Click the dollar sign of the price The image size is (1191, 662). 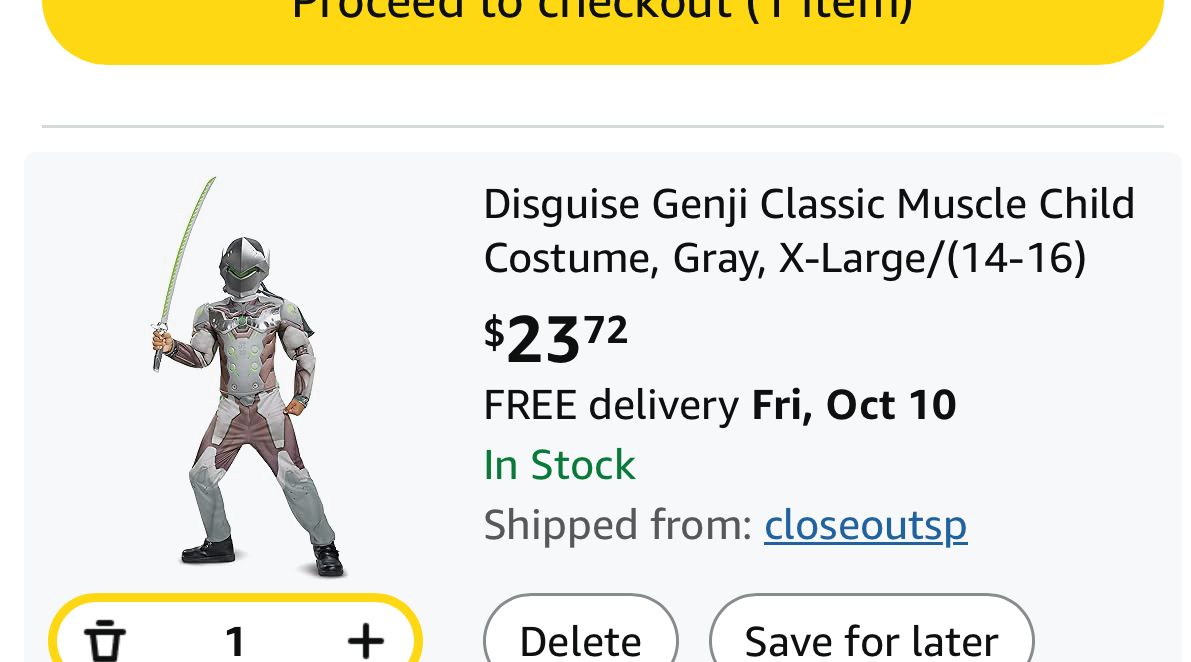(x=494, y=332)
